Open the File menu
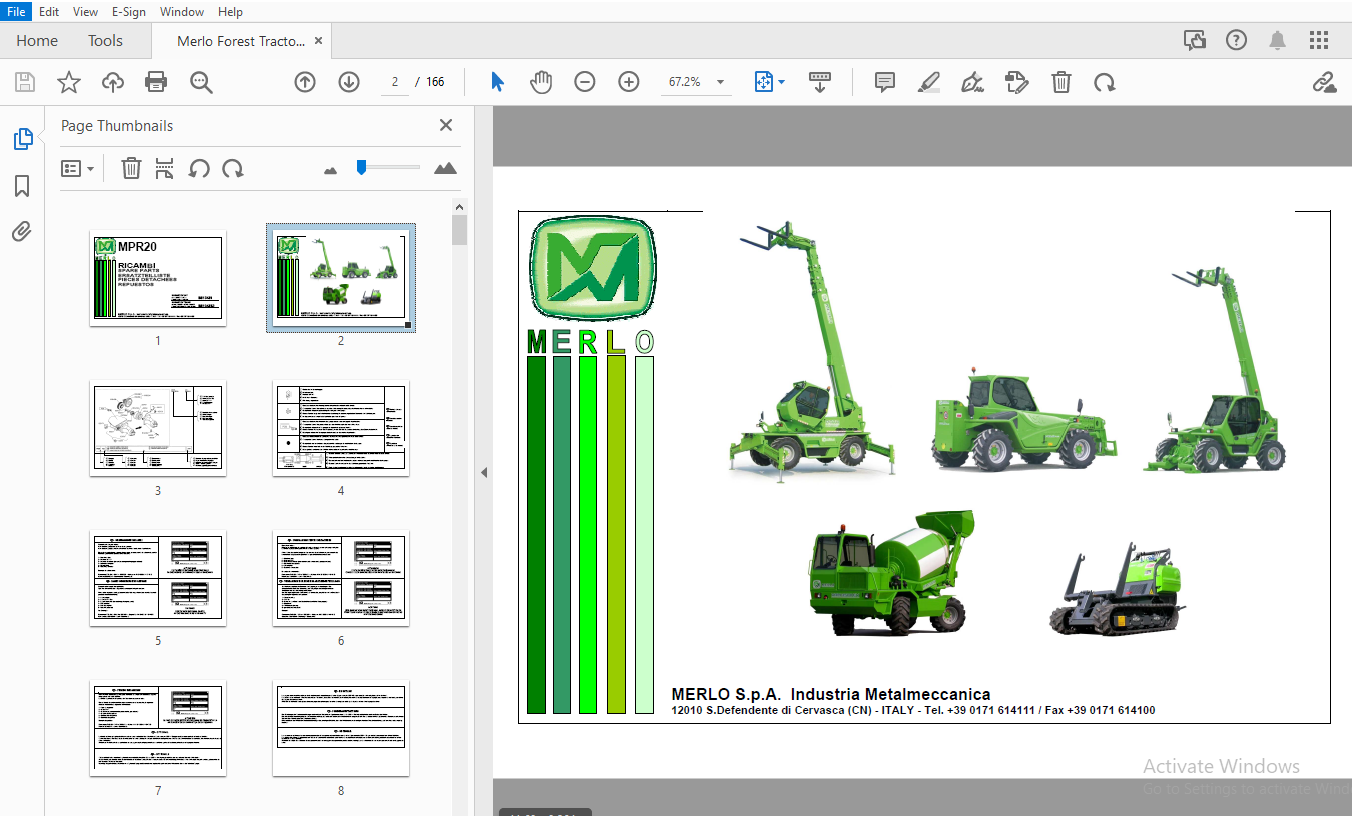 pos(16,12)
